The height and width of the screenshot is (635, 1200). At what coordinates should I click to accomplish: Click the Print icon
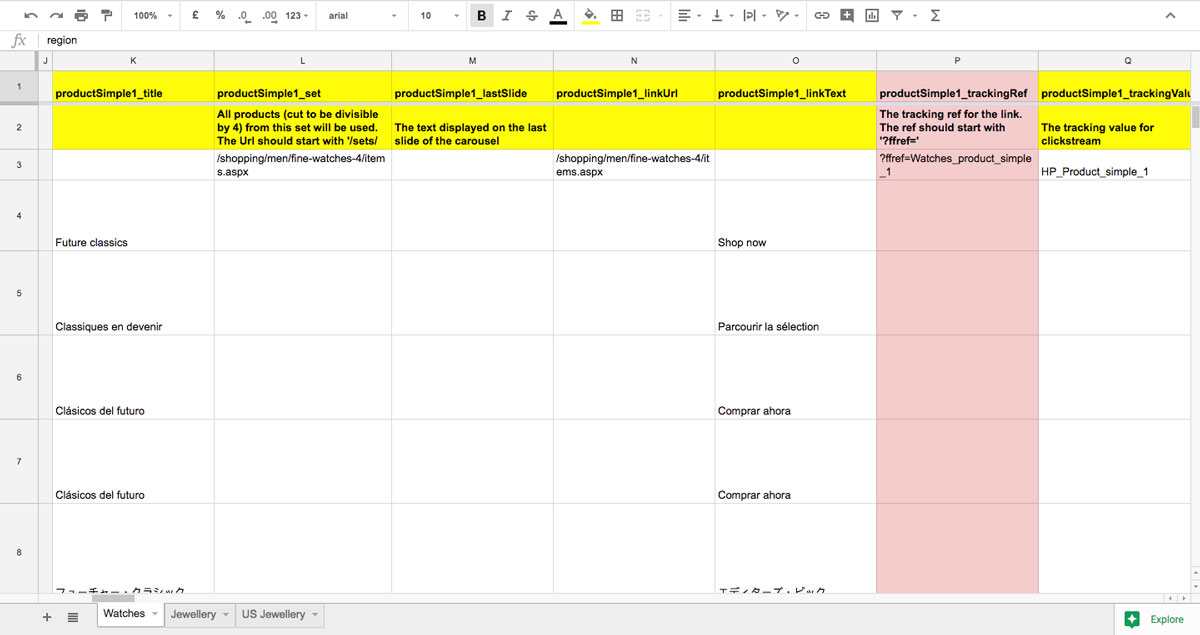click(81, 16)
